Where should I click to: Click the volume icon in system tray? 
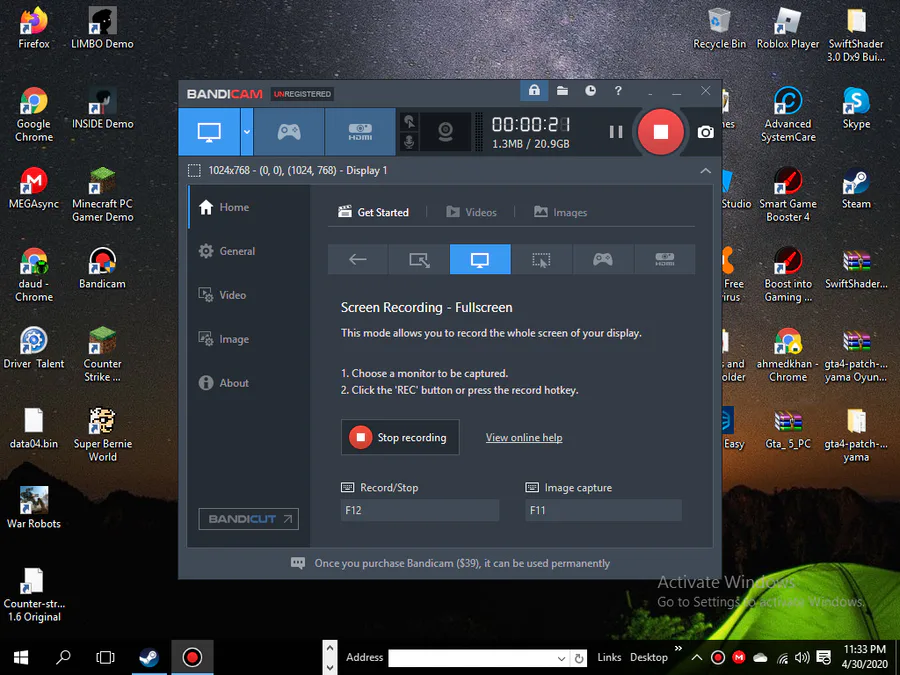[x=802, y=658]
